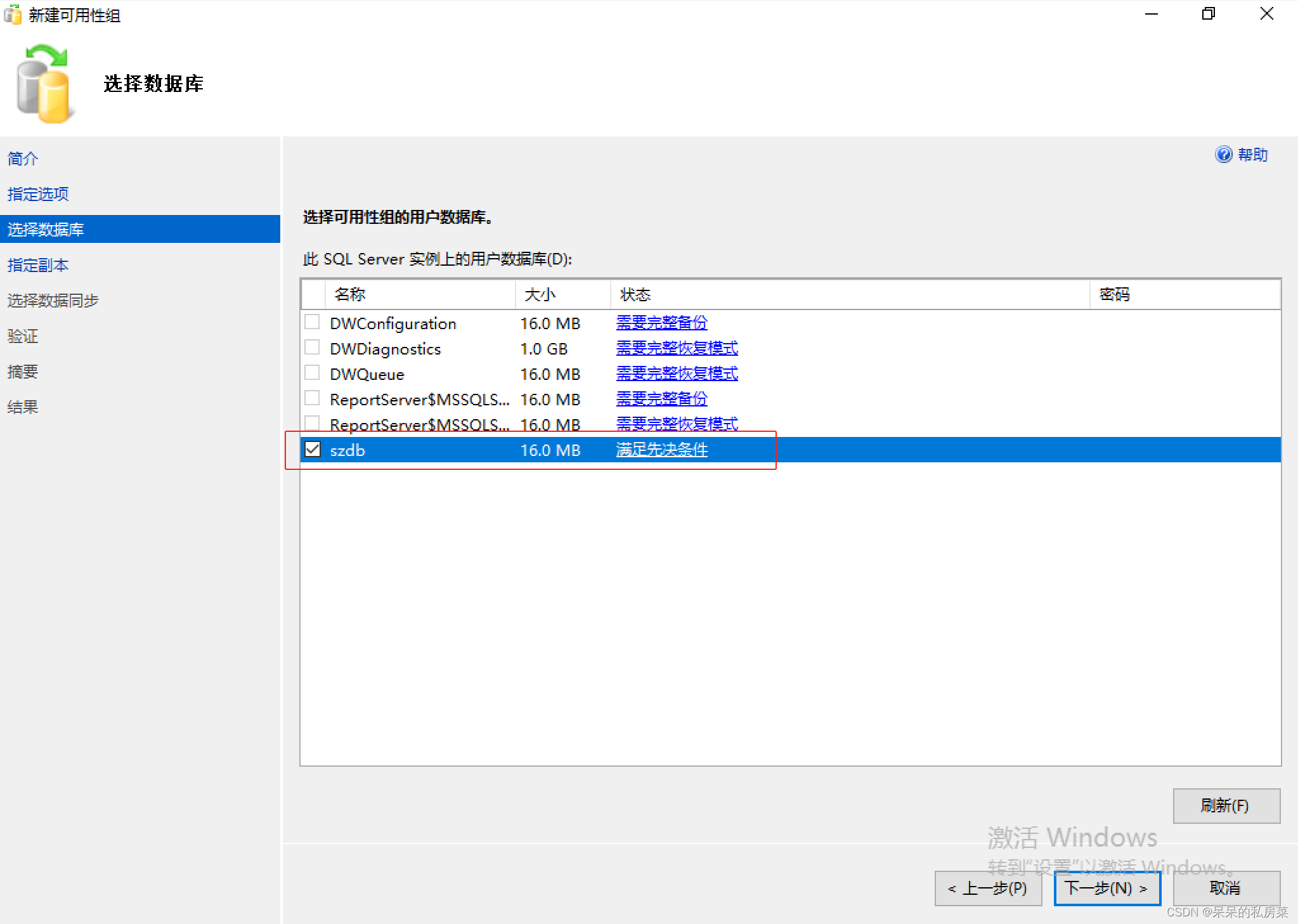Open szdb's 满足先决条件 status link
The height and width of the screenshot is (924, 1298).
[661, 450]
